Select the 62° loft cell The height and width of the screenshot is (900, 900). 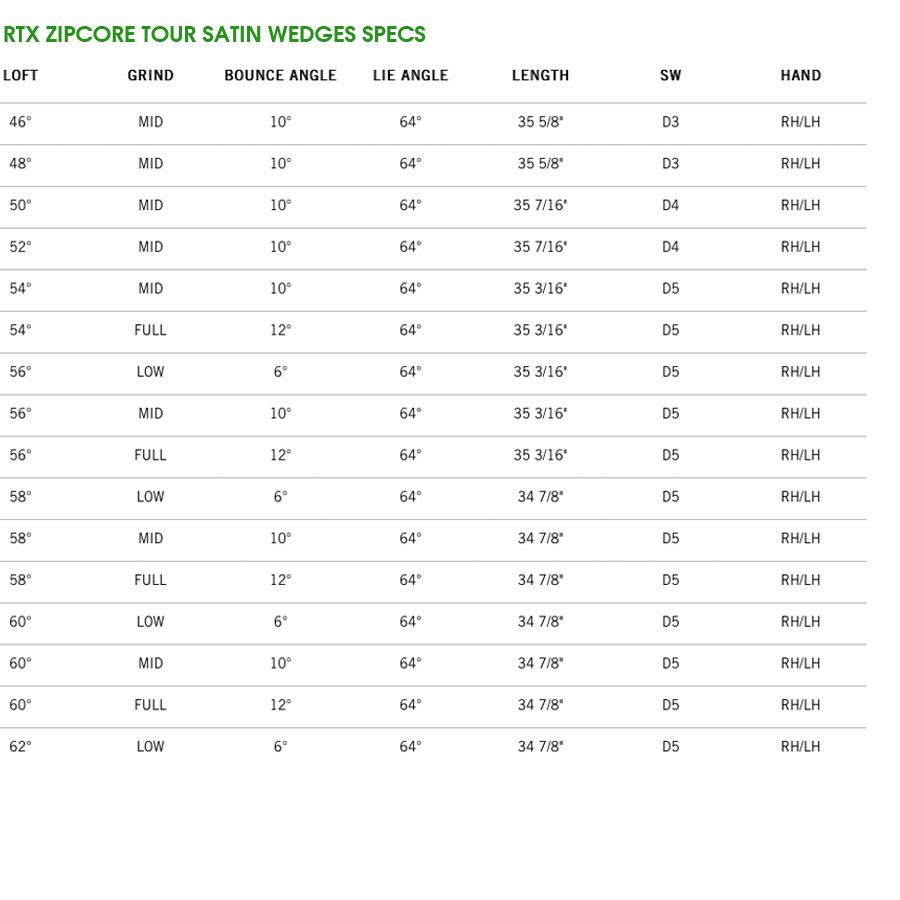pyautogui.click(x=20, y=747)
